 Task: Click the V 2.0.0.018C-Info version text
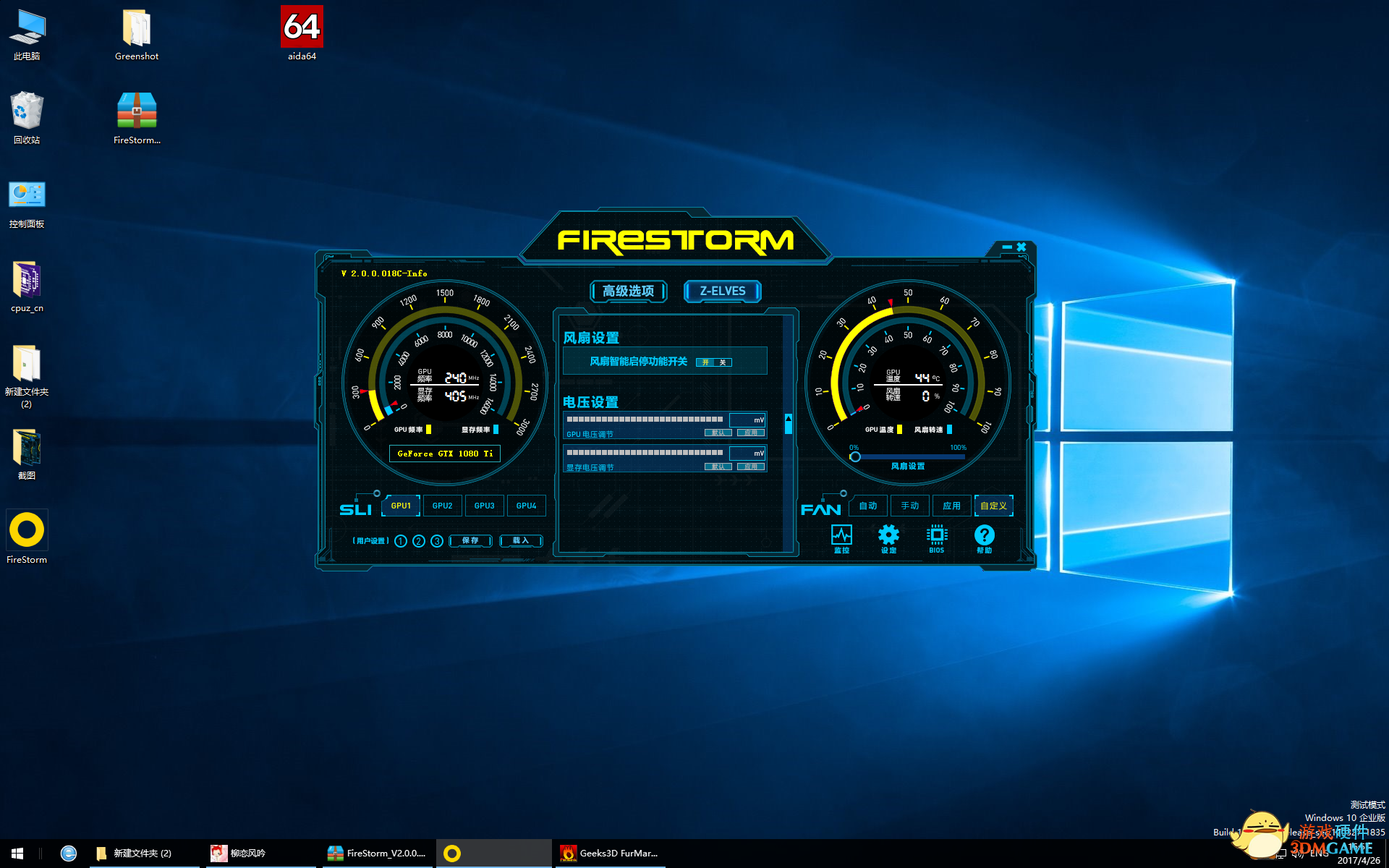[x=384, y=273]
